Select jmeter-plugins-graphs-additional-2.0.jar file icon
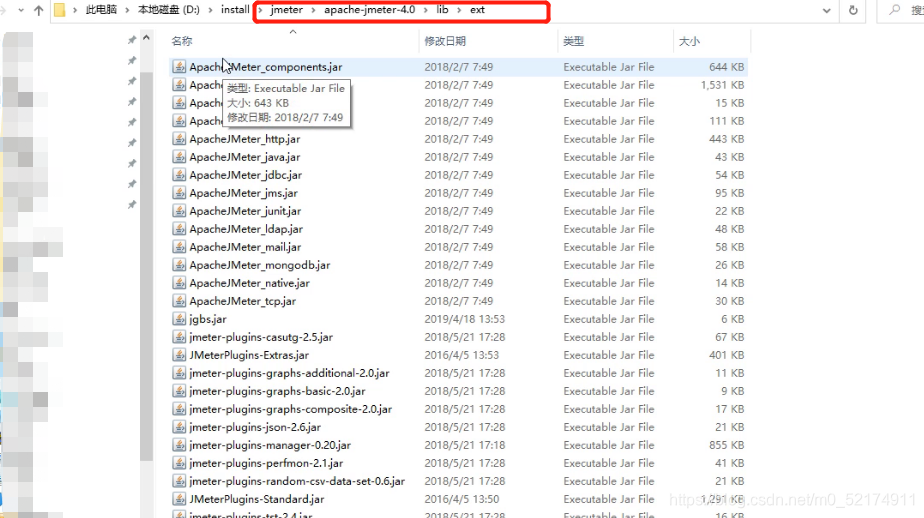 [179, 373]
